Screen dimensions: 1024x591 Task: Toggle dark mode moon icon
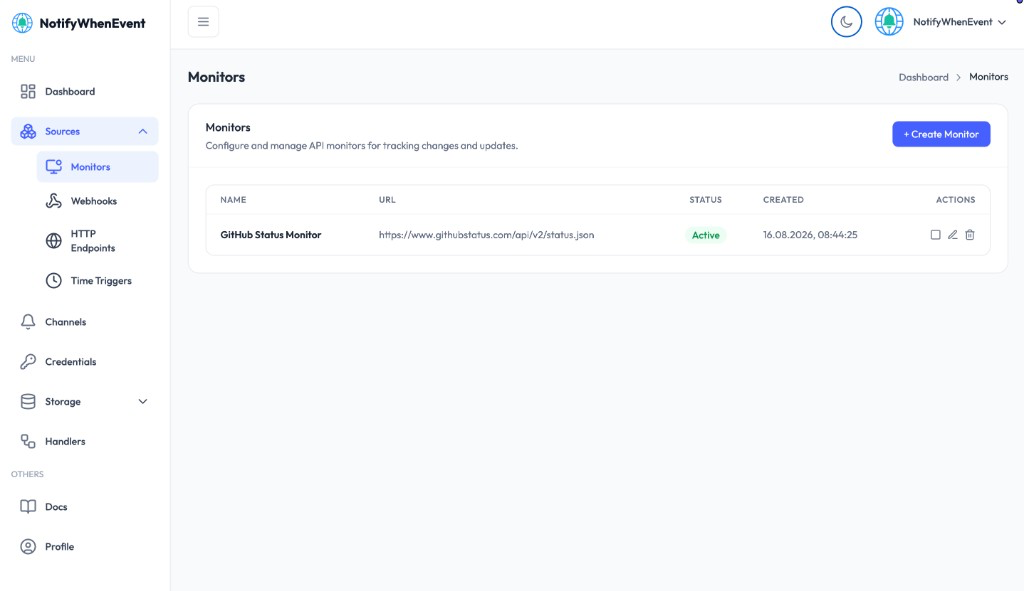pyautogui.click(x=846, y=22)
